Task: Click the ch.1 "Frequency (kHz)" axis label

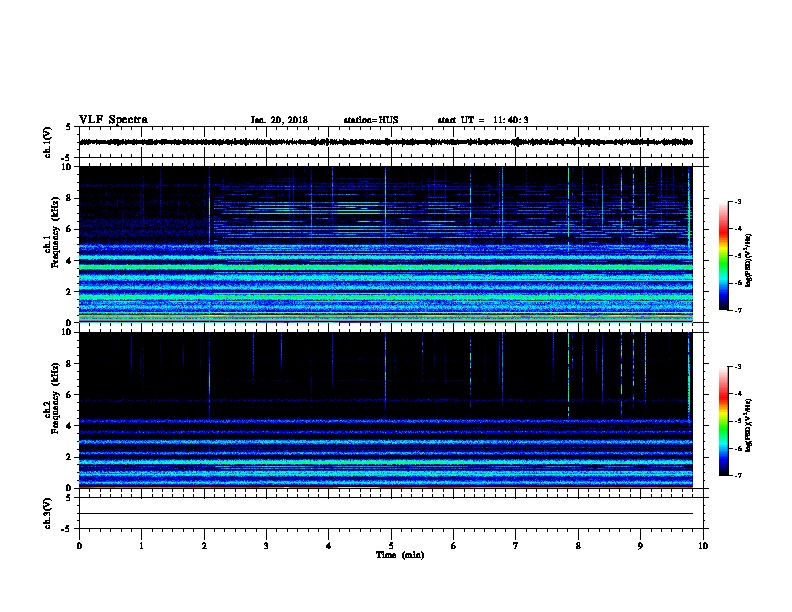Action: pos(55,232)
